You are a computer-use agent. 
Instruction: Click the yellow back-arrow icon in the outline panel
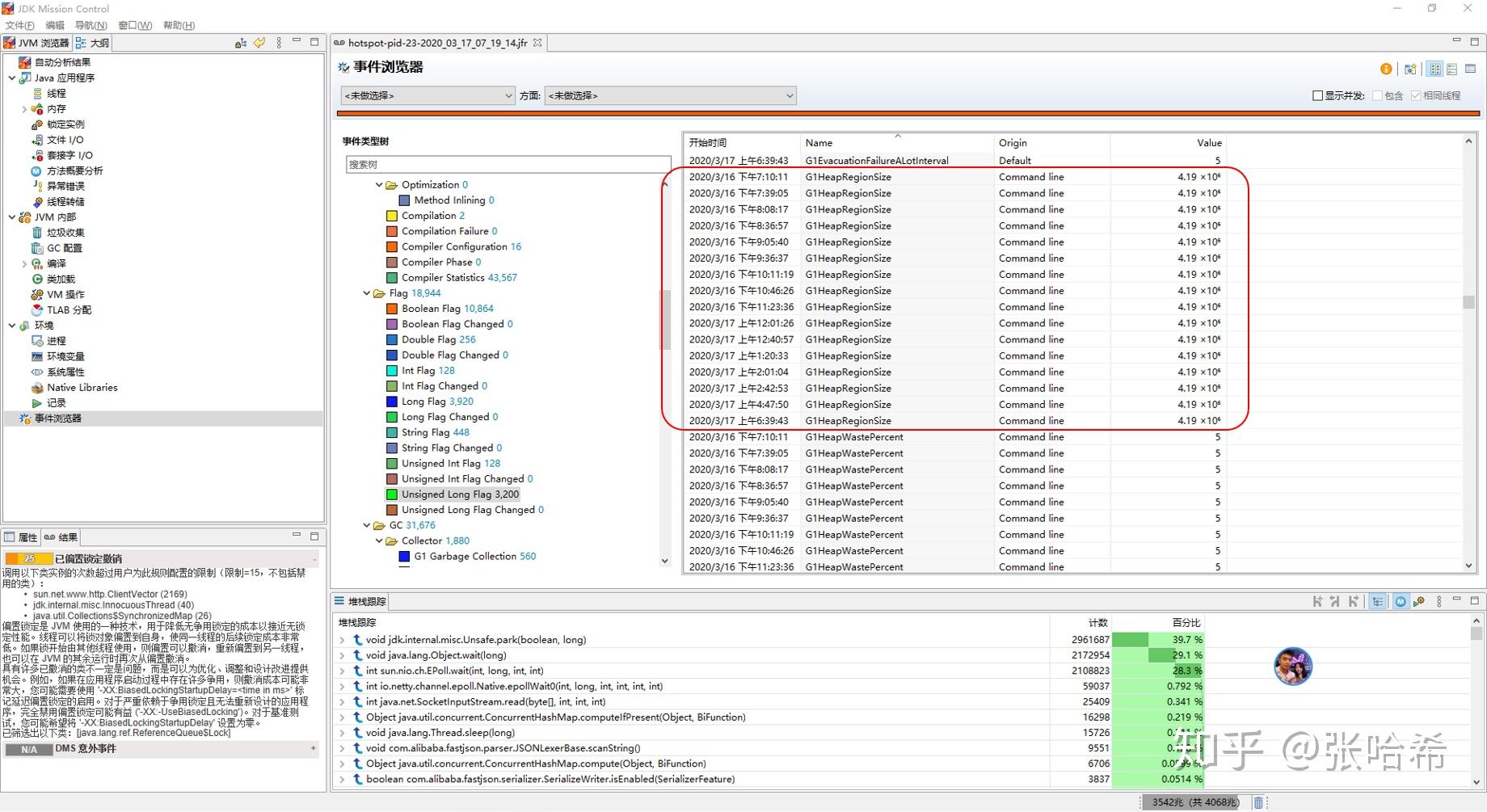pos(259,43)
